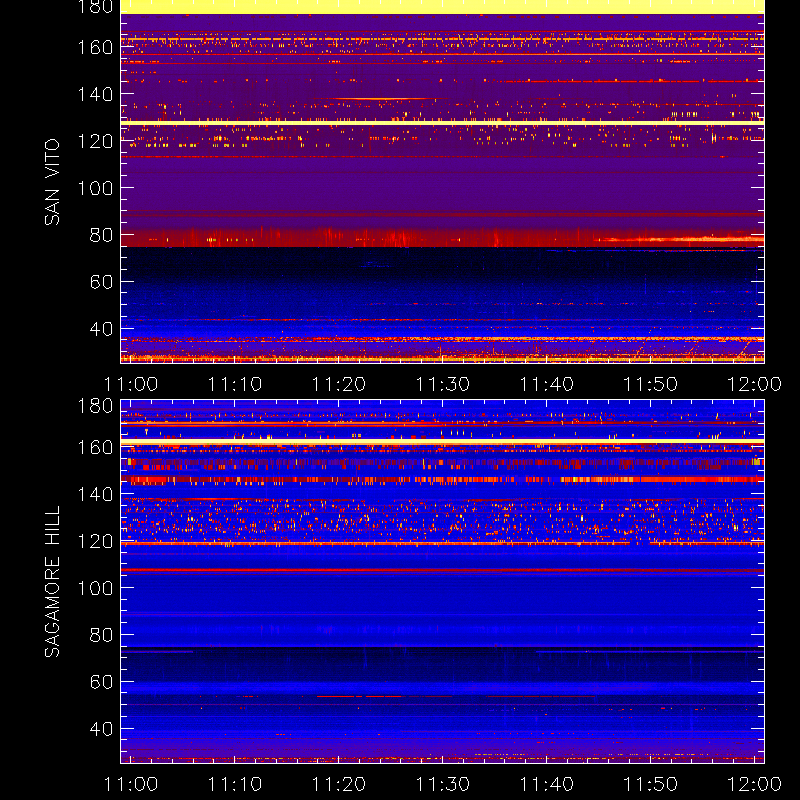Select the 120 tick label on San Vito plot
800x800 pixels.
tap(95, 141)
